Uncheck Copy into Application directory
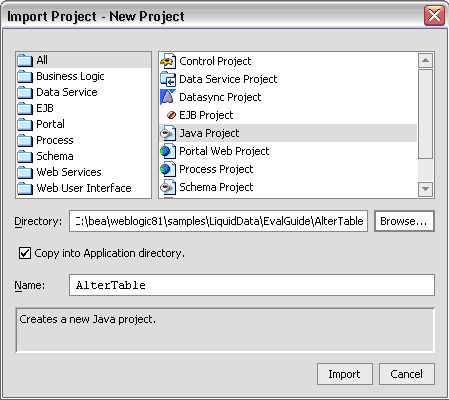449x400 pixels. [x=25, y=253]
